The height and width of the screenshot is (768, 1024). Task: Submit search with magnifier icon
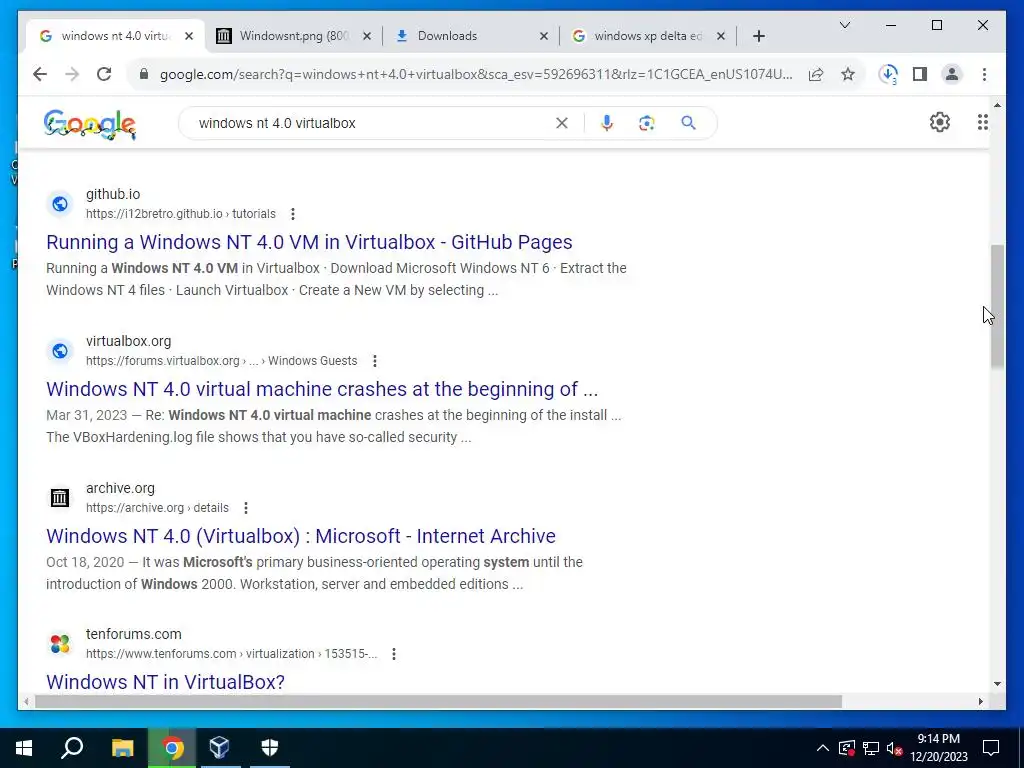[688, 123]
